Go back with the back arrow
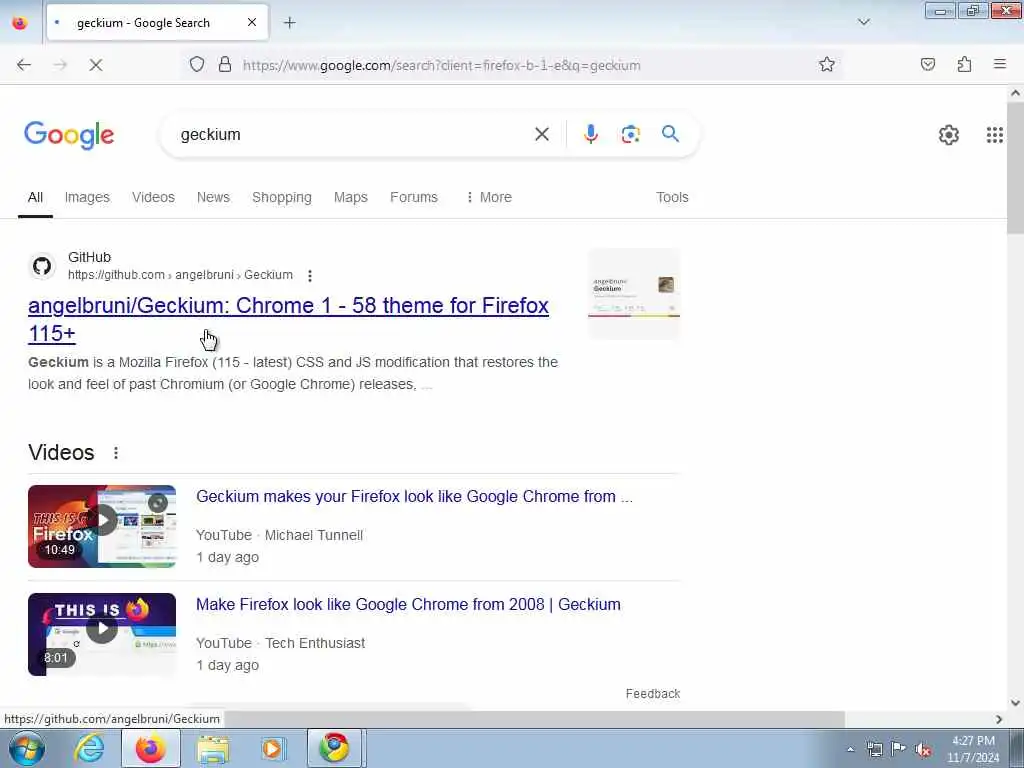Screen dimensions: 1024x768 point(24,65)
